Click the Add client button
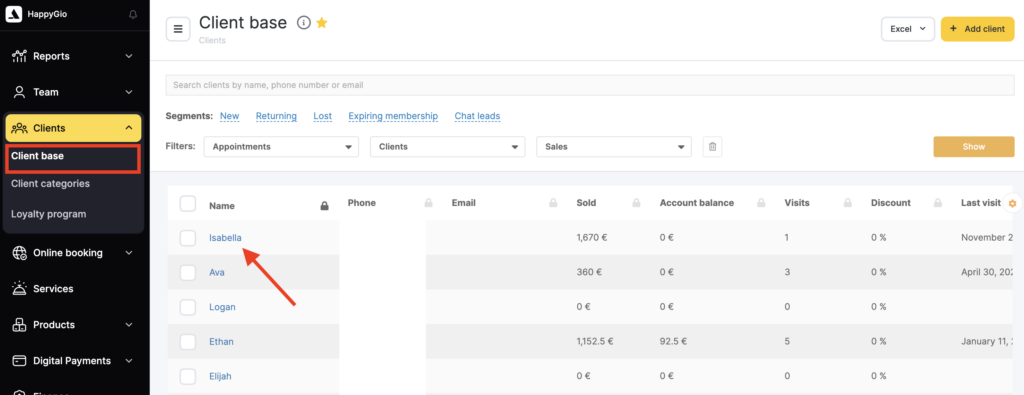Screen dimensions: 1024x395 click(x=978, y=29)
